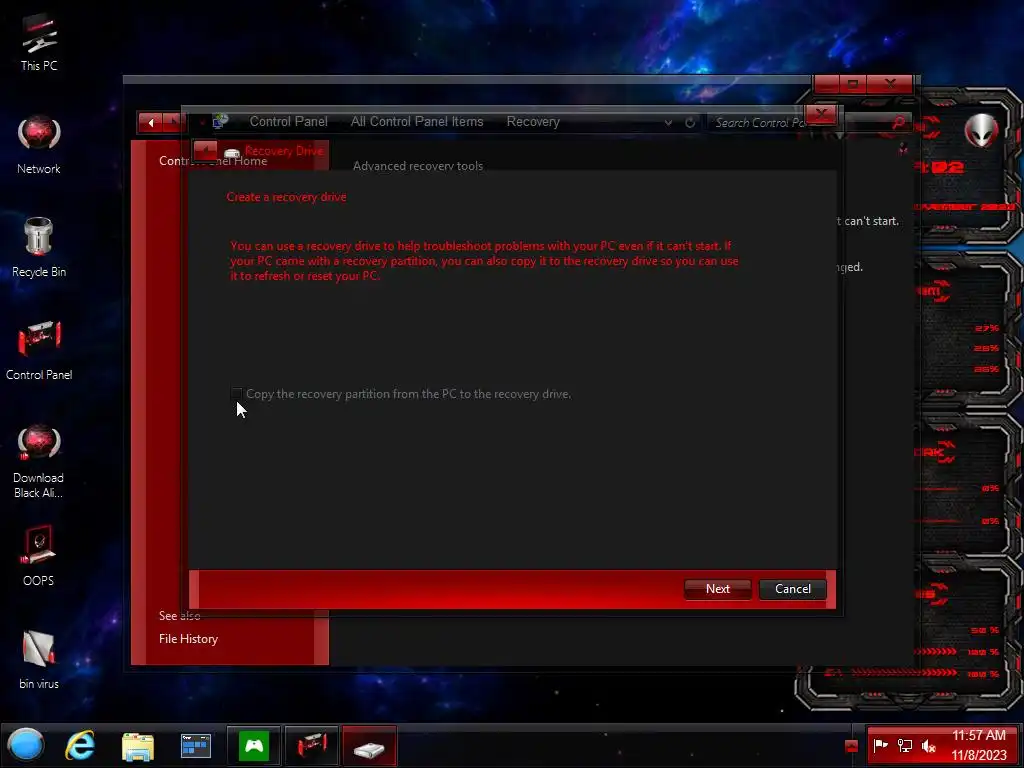Screen dimensions: 1024x768
Task: Click the muted volume tray icon
Action: [928, 745]
